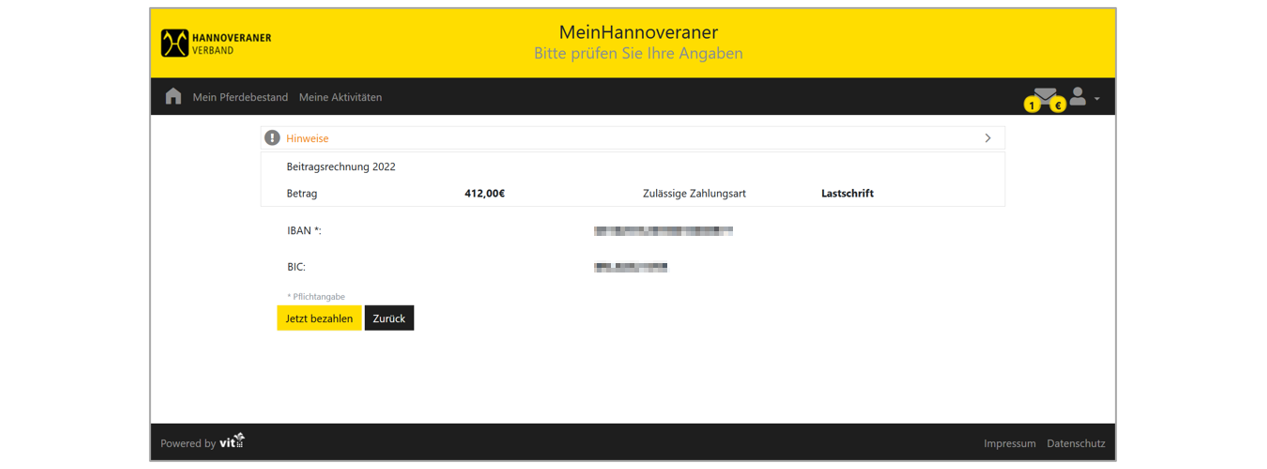
Task: Click the blurred BIC value
Action: (x=630, y=267)
